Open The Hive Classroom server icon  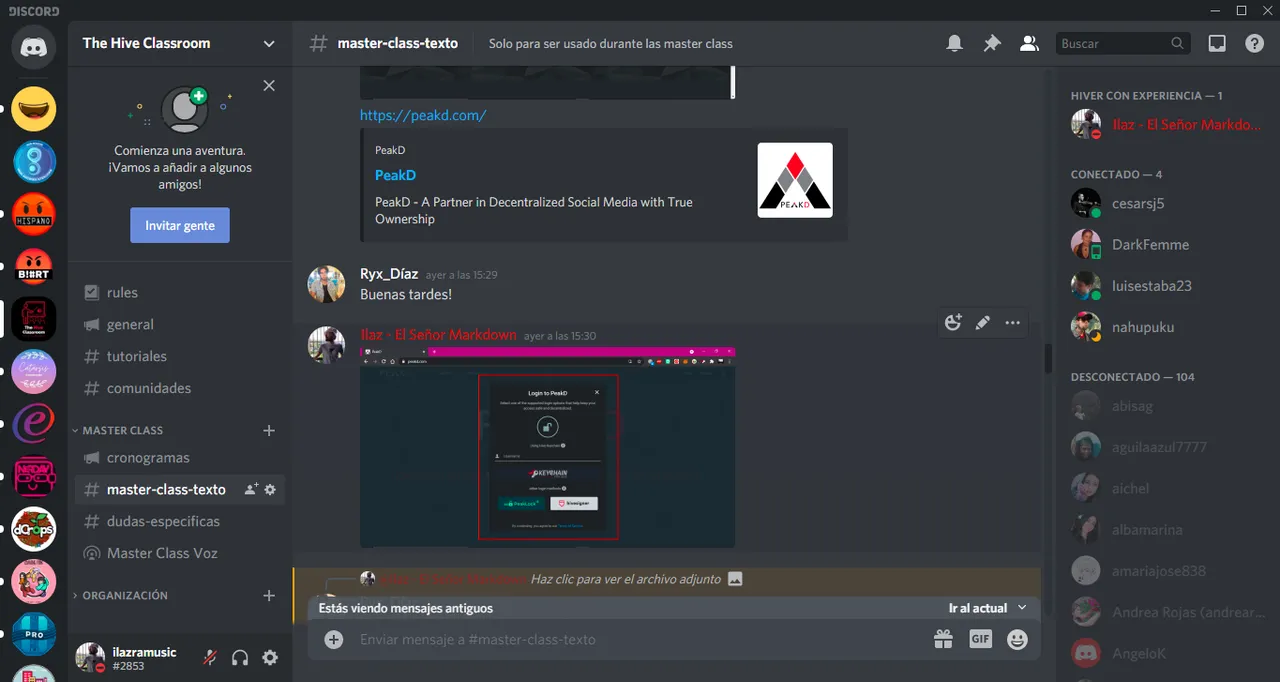(x=33, y=319)
